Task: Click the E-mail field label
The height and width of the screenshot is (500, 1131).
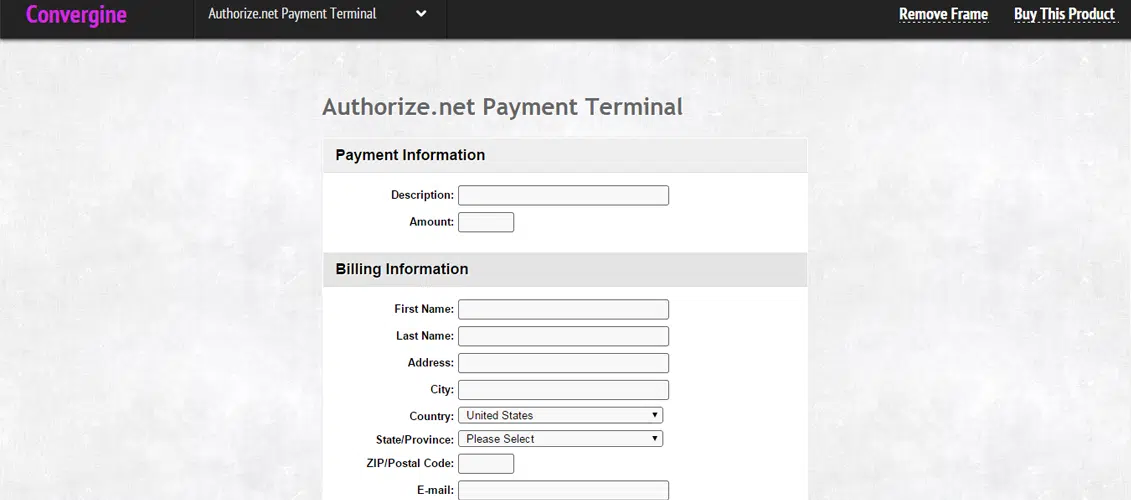Action: tap(435, 490)
